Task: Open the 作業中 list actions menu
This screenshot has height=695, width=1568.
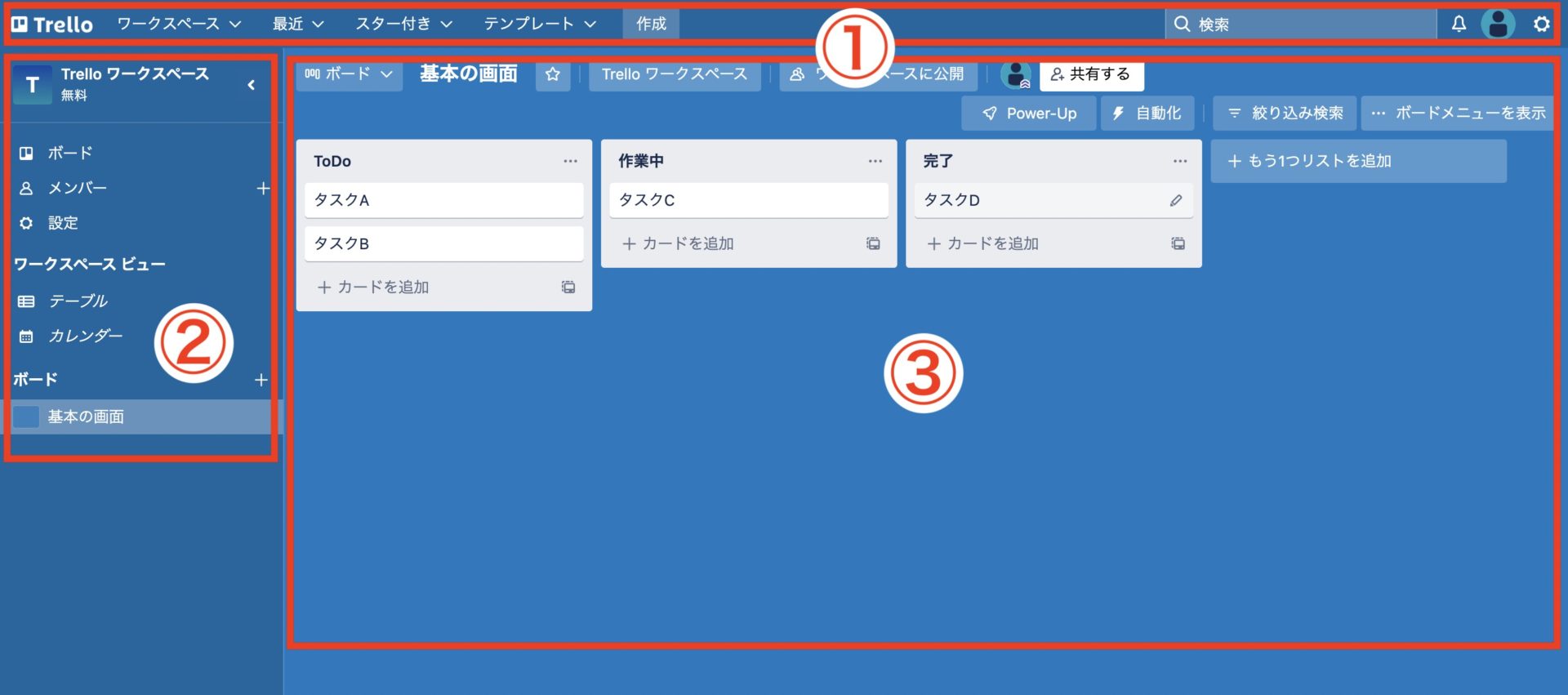Action: (875, 162)
